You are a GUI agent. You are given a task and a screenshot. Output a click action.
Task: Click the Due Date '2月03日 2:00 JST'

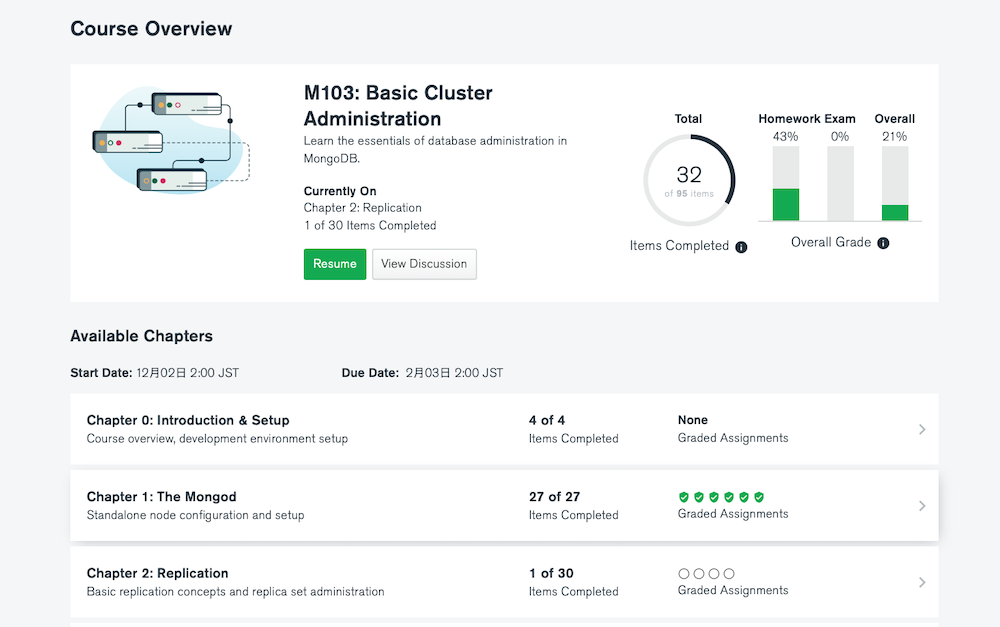pos(454,373)
